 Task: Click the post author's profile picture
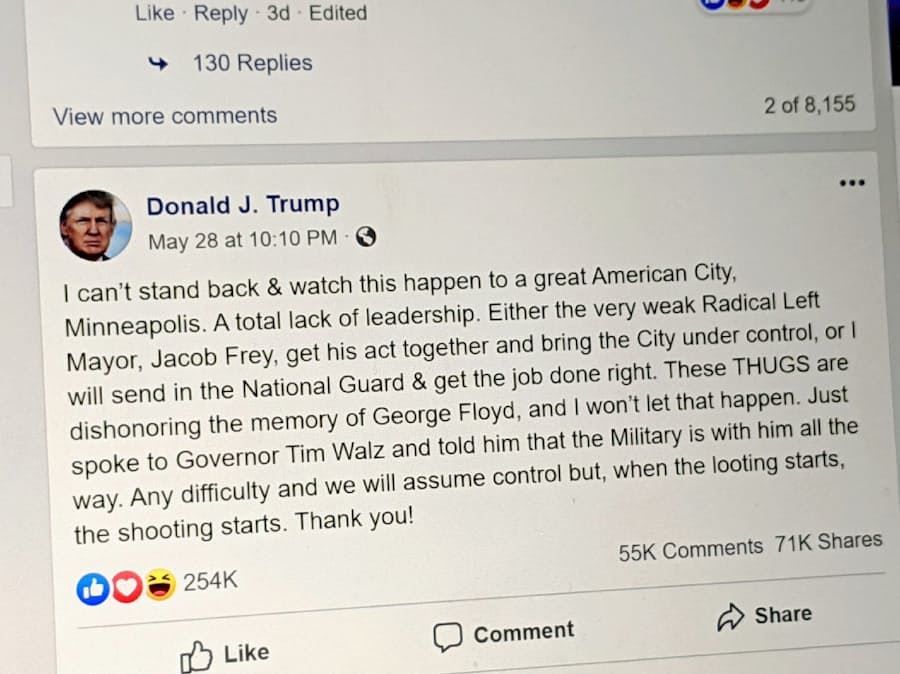95,225
